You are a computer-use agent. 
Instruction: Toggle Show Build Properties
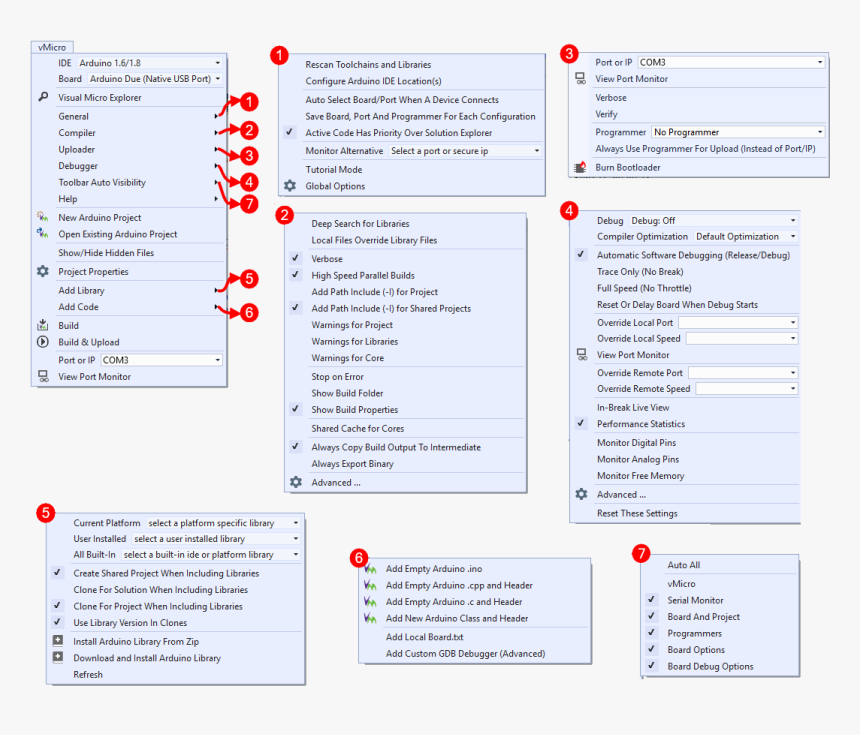coord(296,409)
